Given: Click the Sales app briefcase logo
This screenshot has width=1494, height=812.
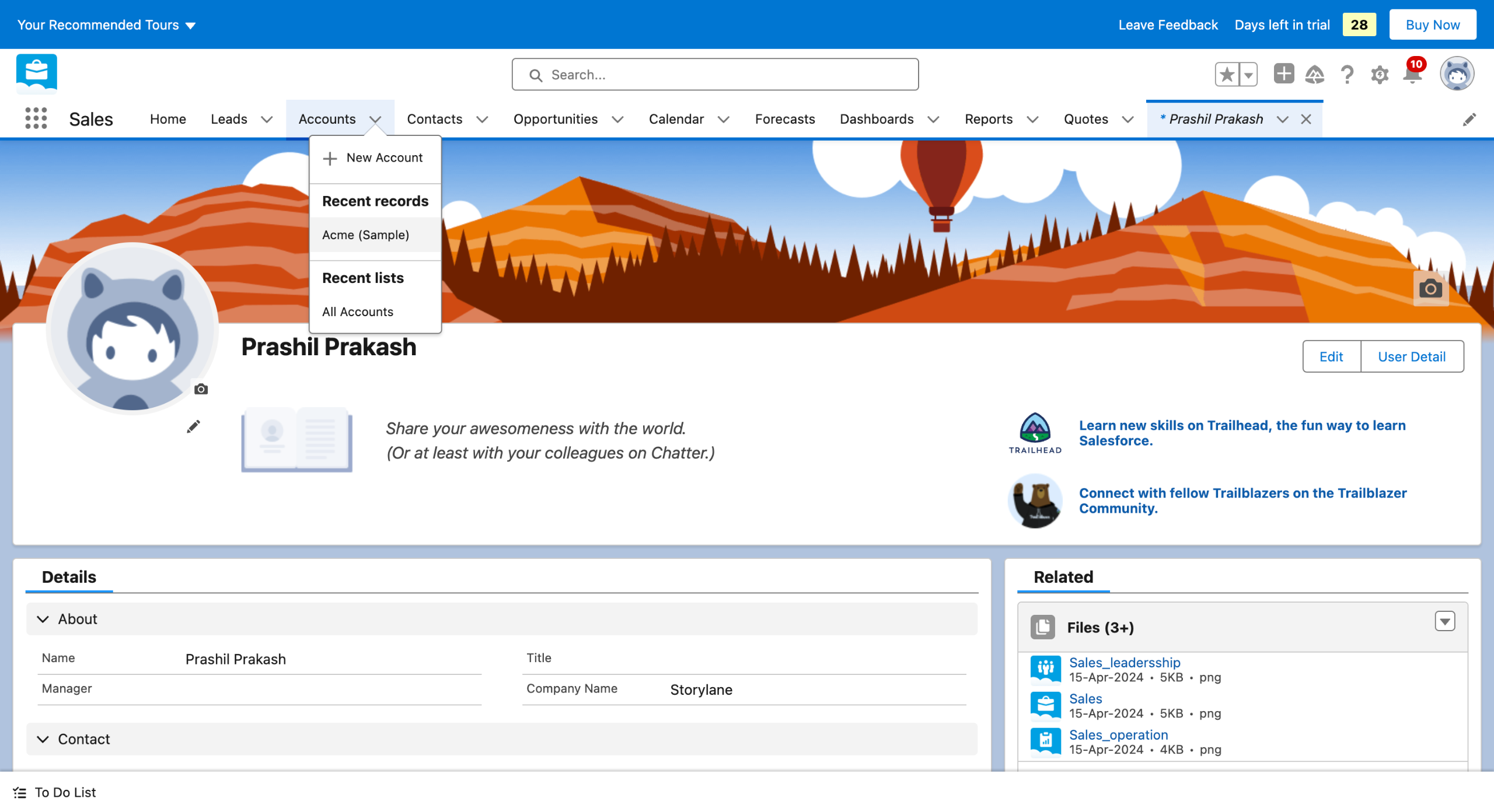Looking at the screenshot, I should coord(37,73).
